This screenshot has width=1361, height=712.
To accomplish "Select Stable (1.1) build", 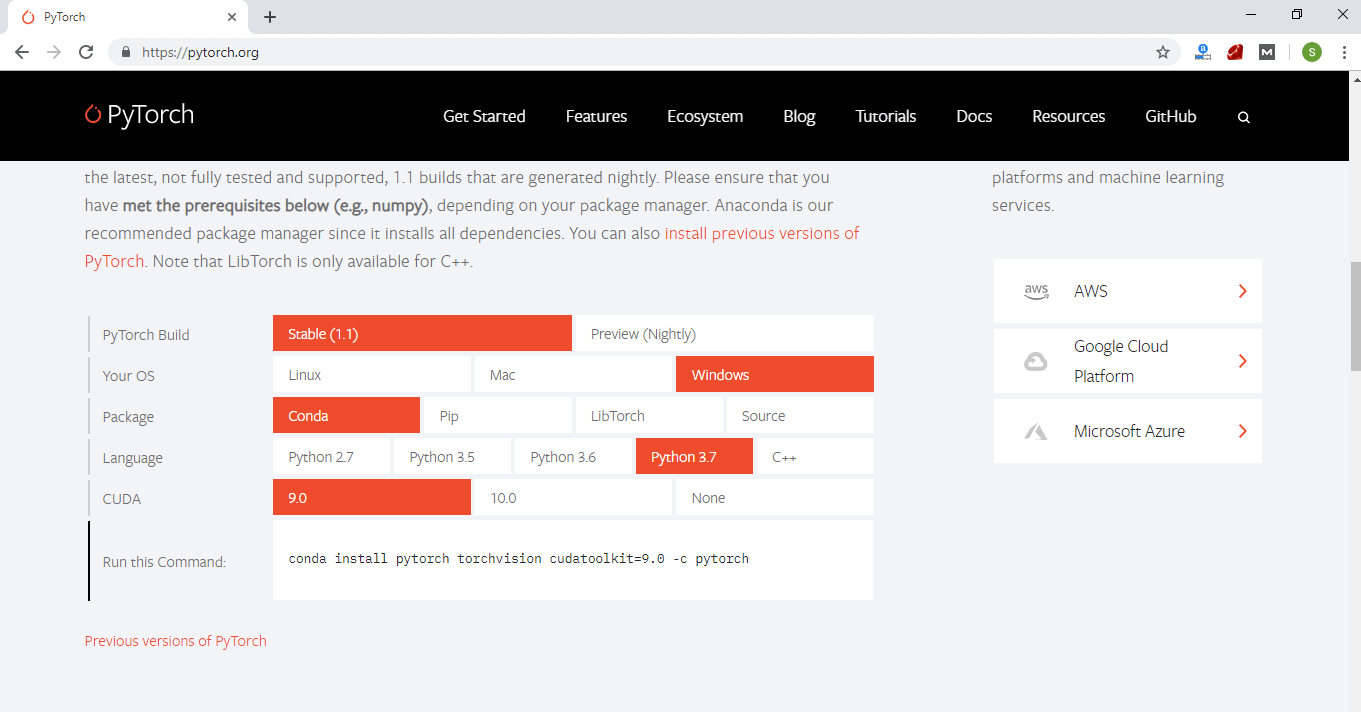I will pos(422,334).
